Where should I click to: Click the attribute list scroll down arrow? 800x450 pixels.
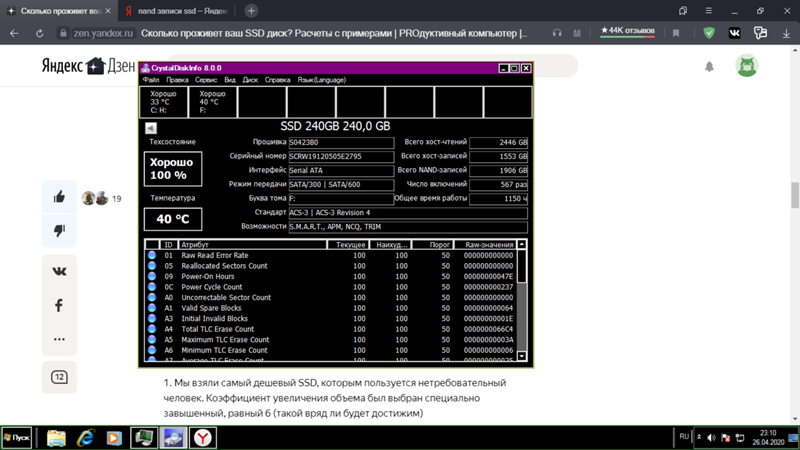[x=521, y=356]
